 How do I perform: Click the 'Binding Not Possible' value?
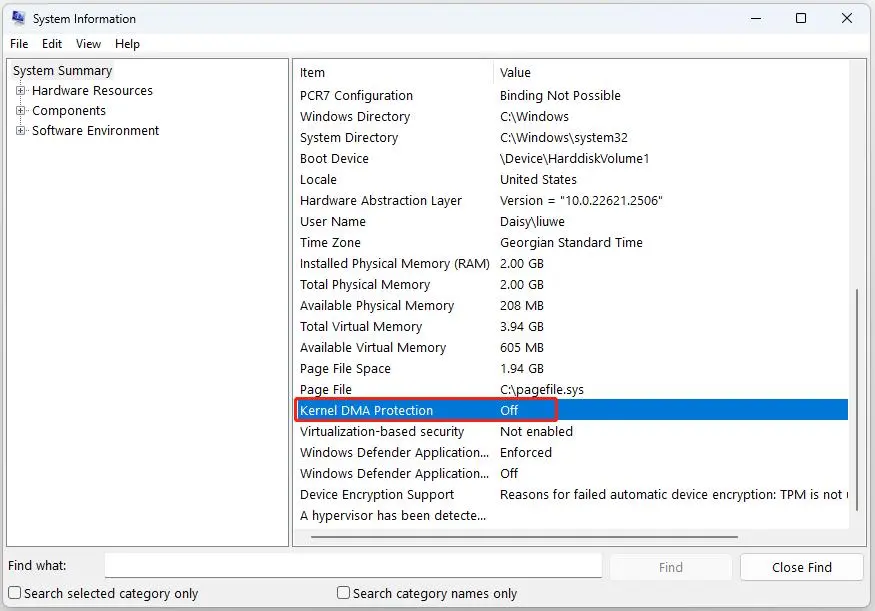pyautogui.click(x=560, y=95)
